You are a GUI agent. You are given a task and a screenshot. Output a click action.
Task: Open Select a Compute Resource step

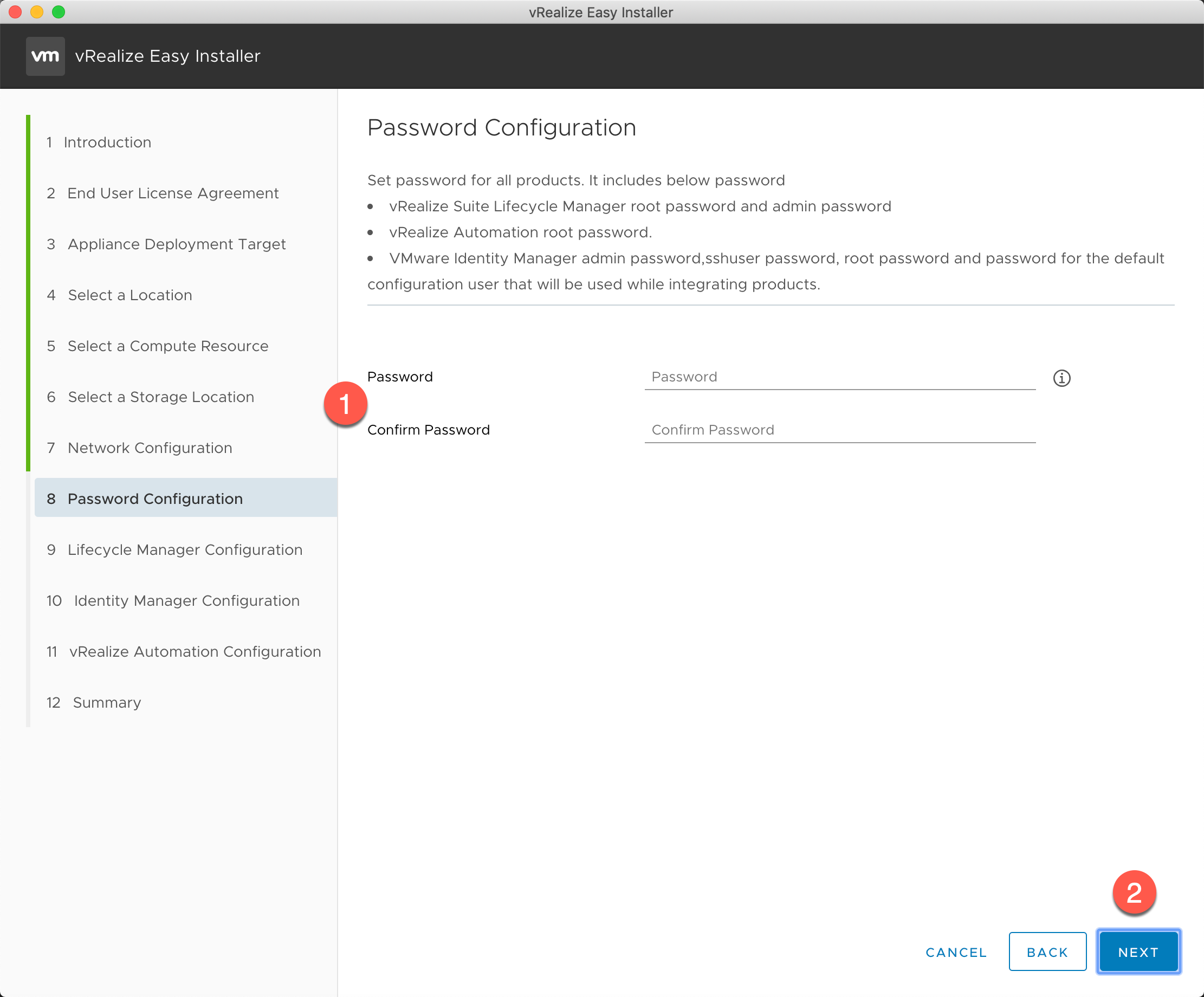157,346
